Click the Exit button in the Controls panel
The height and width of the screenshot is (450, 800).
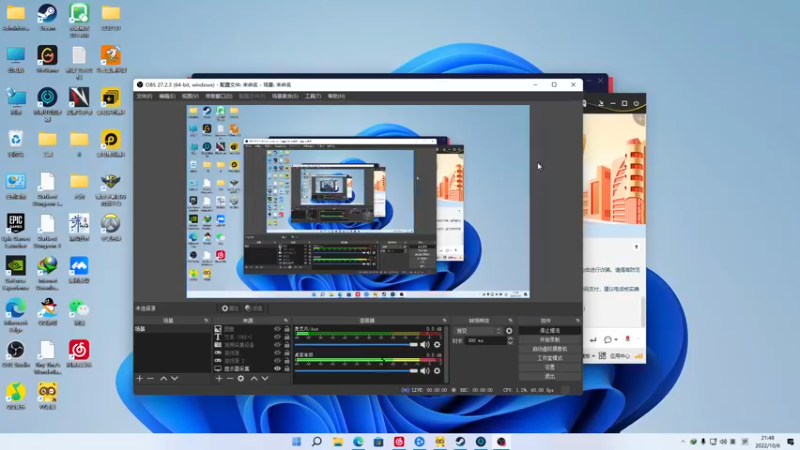[549, 377]
